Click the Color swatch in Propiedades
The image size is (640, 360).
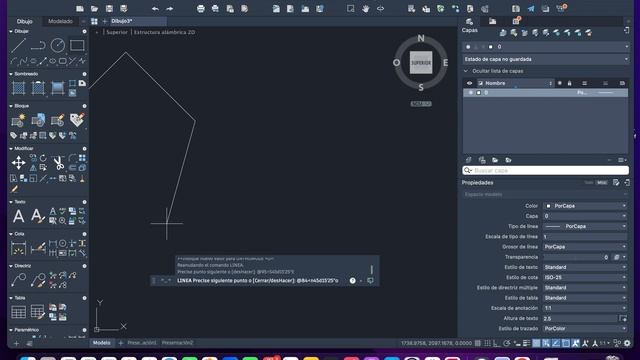coord(548,206)
